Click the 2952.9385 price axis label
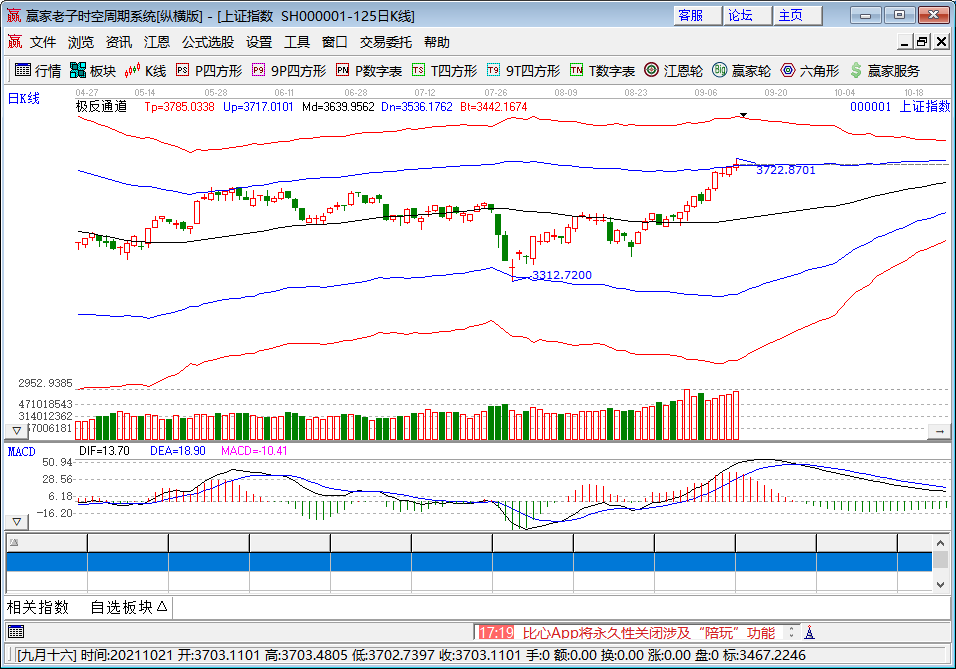 click(x=45, y=383)
